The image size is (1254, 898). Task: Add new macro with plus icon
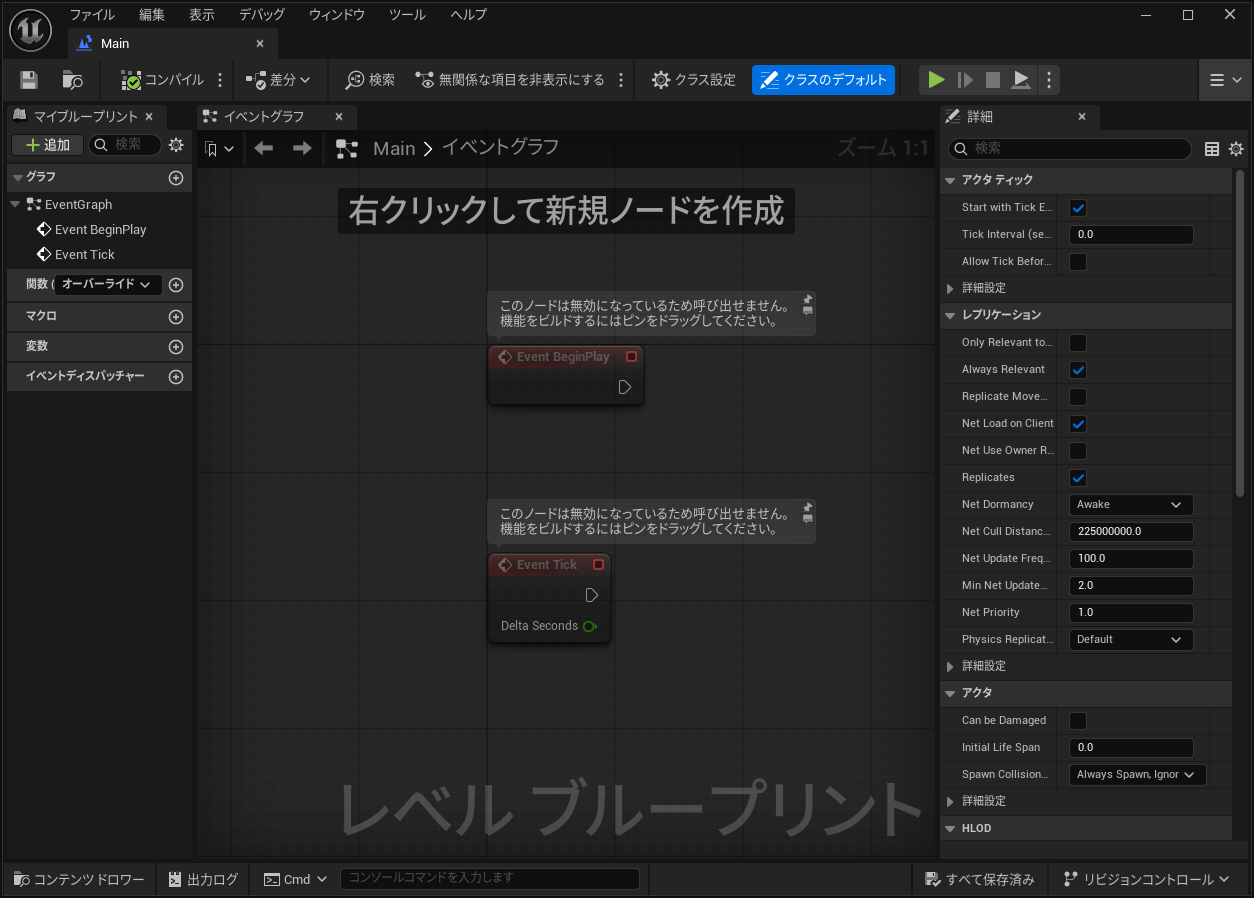coord(176,317)
